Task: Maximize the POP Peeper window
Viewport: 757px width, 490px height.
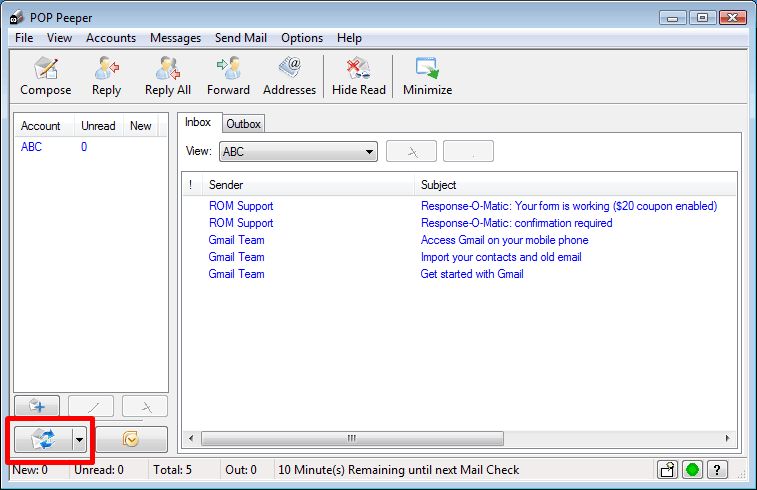Action: tap(702, 18)
